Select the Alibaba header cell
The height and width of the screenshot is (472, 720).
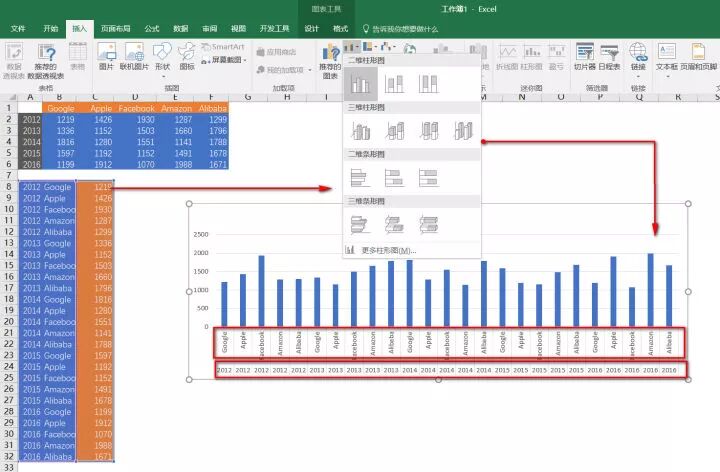pyautogui.click(x=212, y=108)
